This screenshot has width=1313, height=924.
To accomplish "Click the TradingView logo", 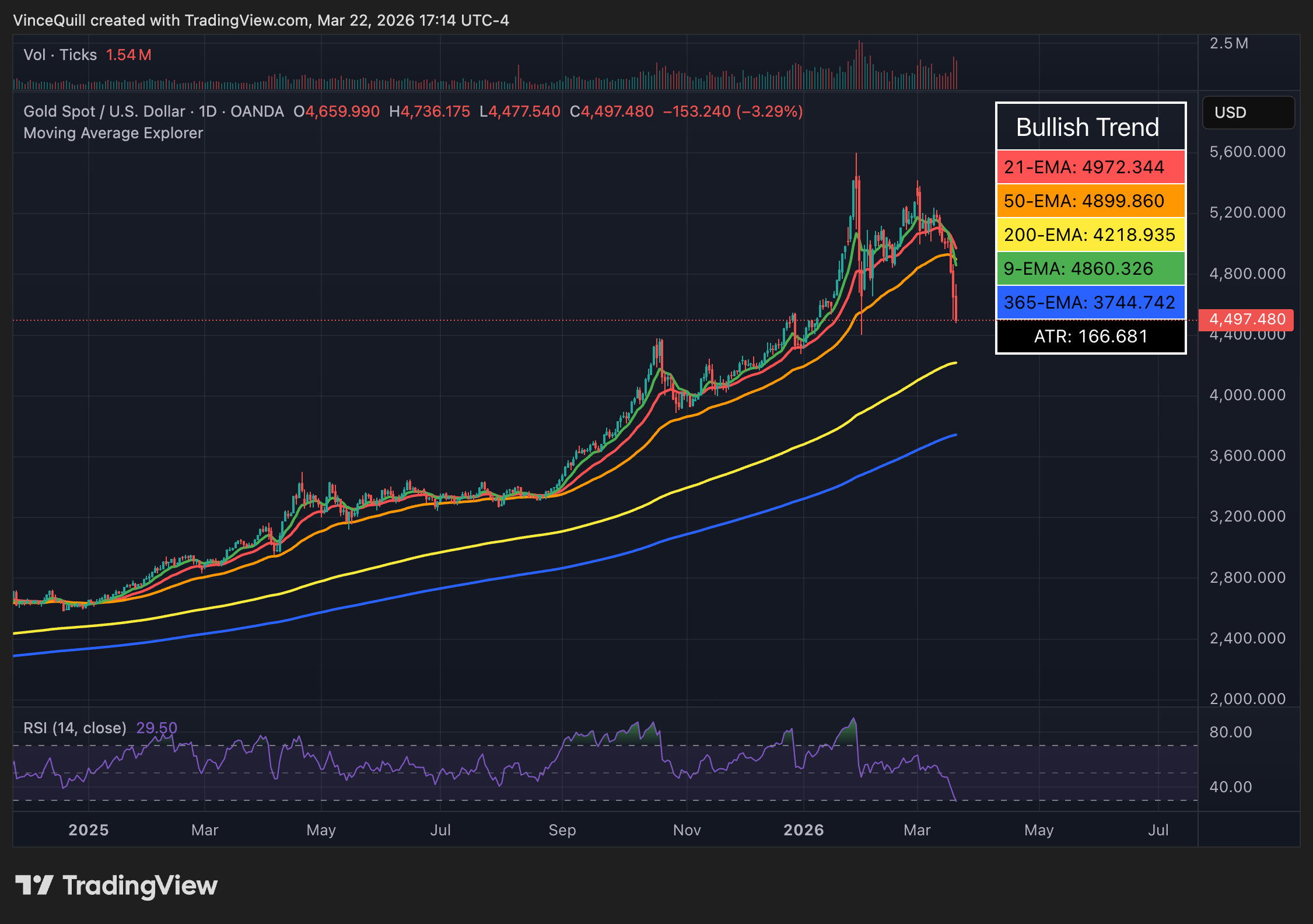I will tap(117, 885).
